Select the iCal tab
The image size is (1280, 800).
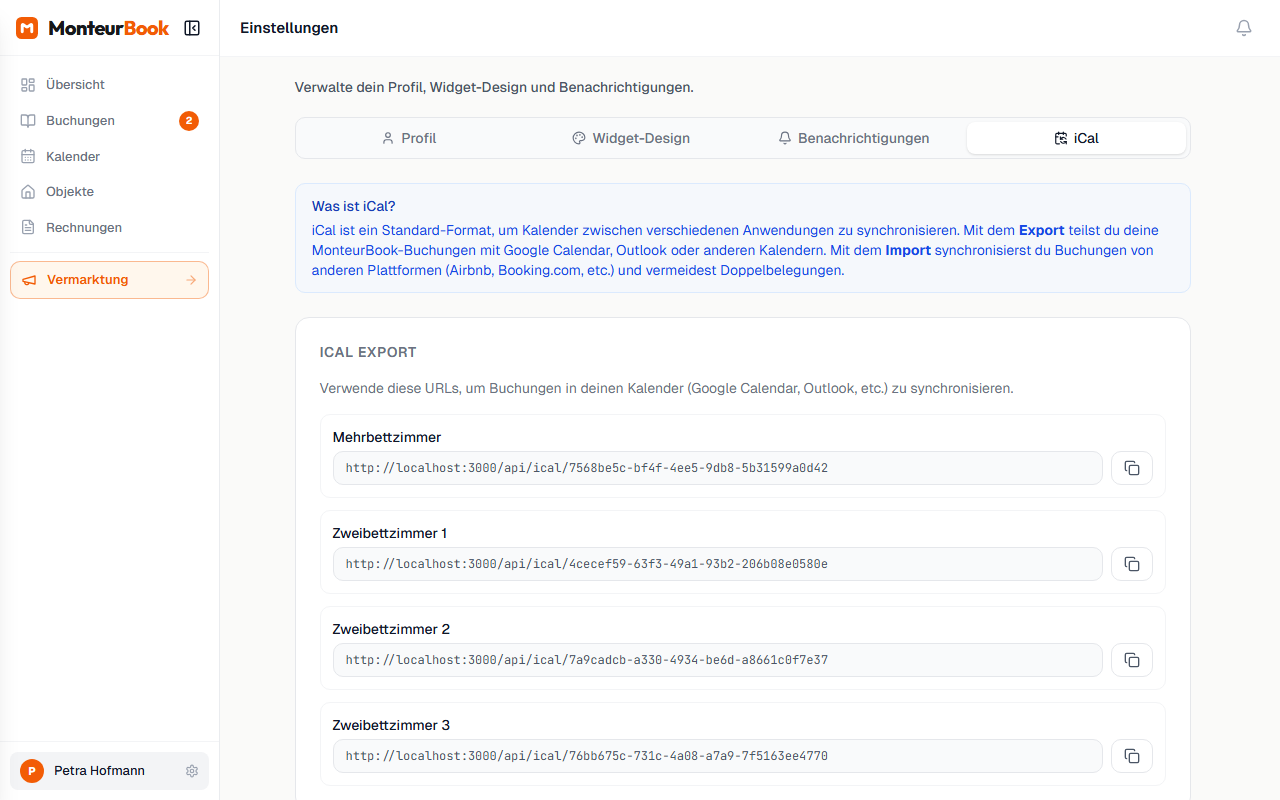1076,138
